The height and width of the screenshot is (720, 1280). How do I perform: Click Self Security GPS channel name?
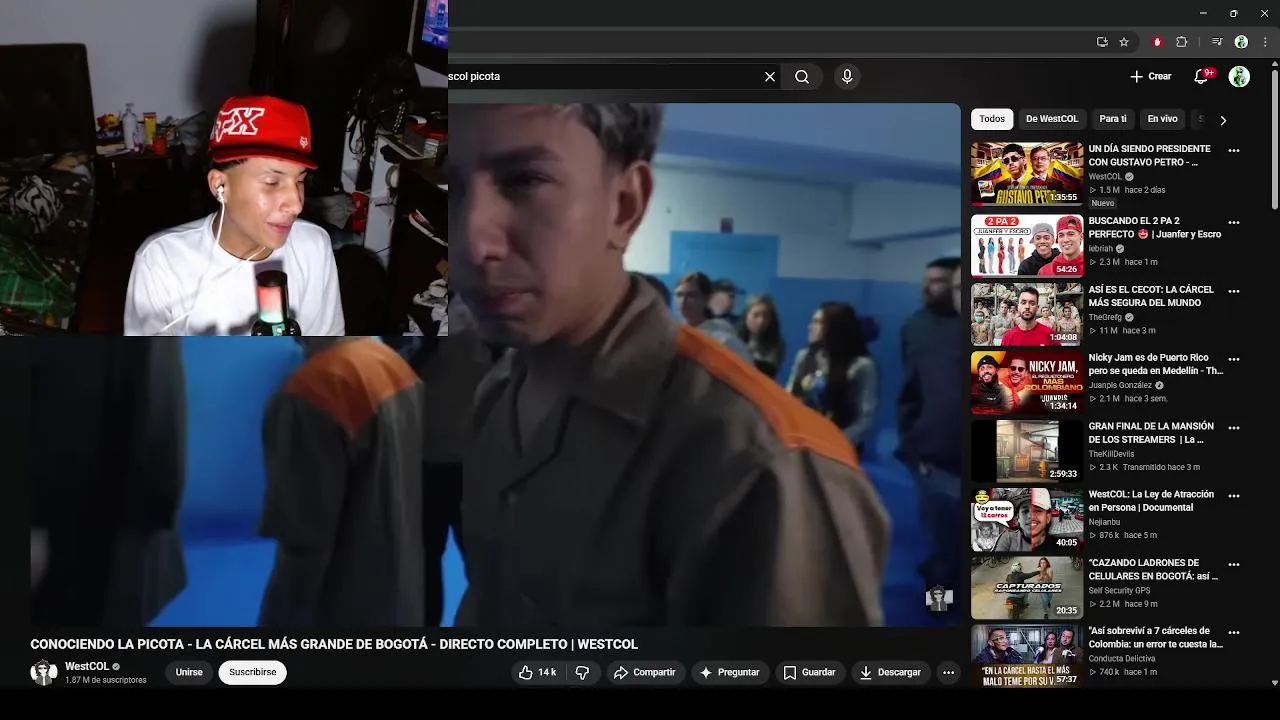(x=1119, y=591)
